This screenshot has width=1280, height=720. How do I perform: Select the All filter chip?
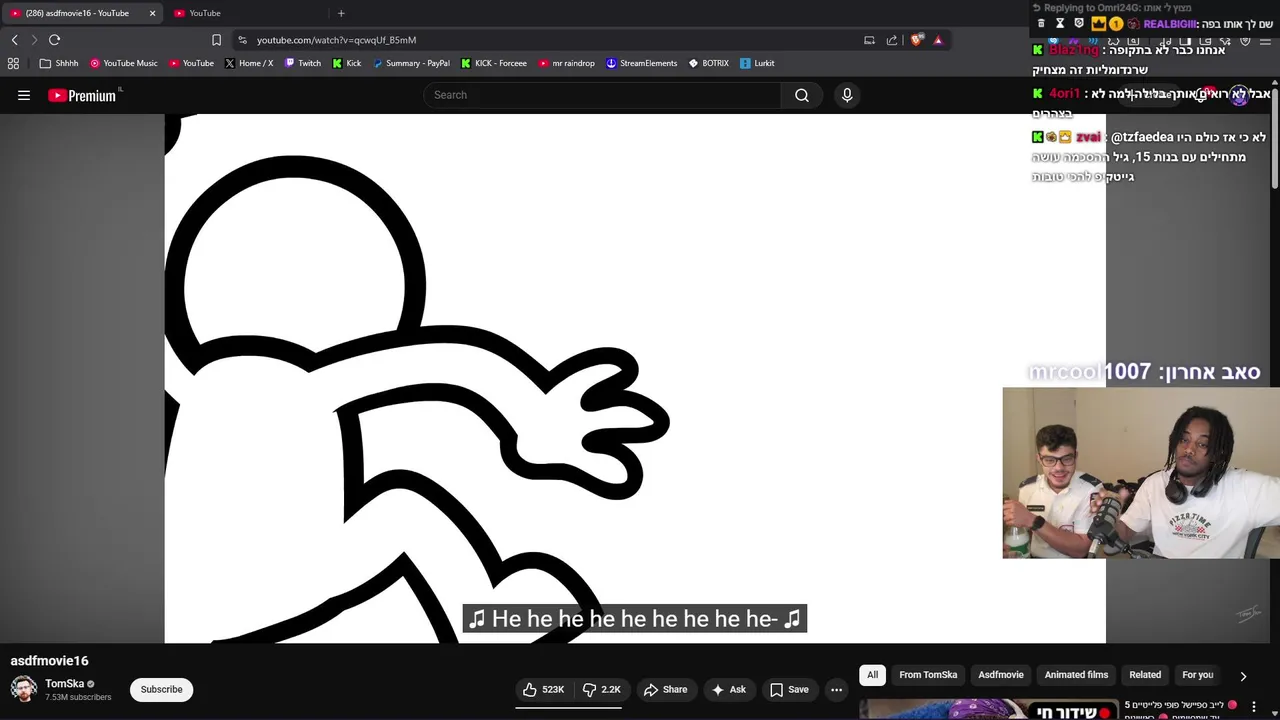click(x=872, y=675)
